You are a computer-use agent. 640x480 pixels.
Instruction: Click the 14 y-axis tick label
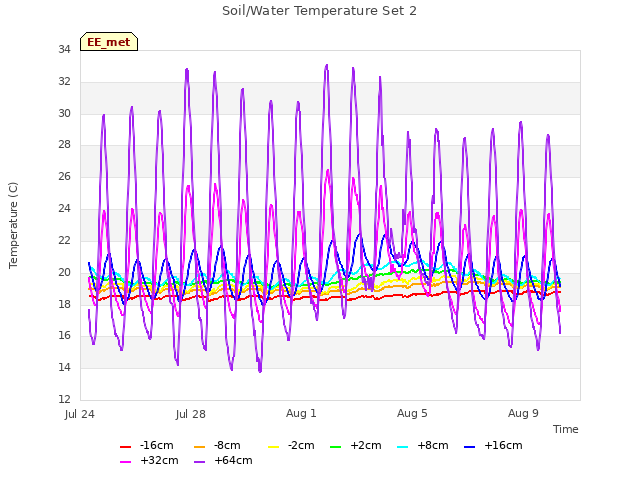[64, 367]
